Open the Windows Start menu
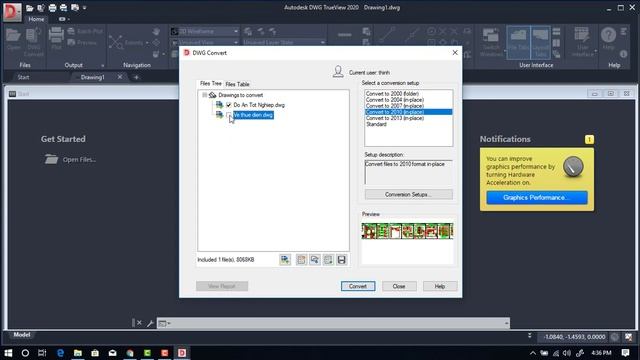640x360 pixels. [x=8, y=353]
